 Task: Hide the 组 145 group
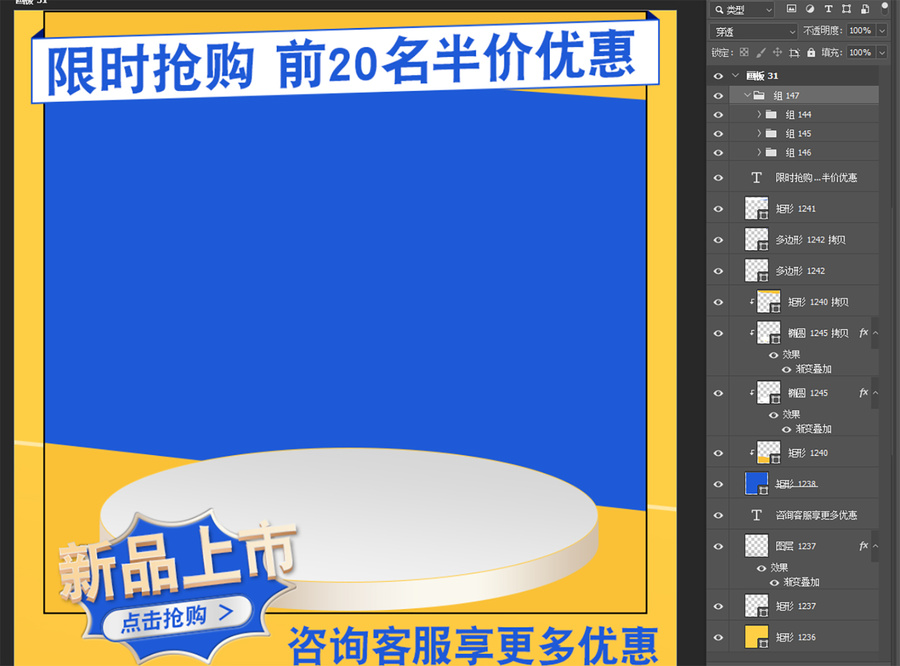tap(718, 134)
